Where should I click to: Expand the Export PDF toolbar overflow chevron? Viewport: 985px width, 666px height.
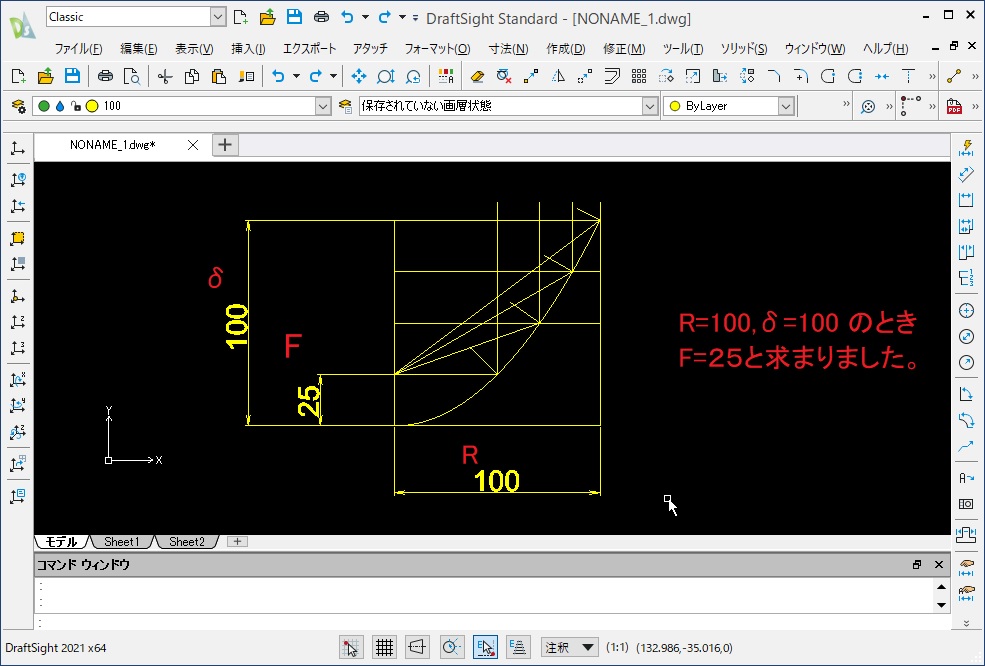[x=975, y=106]
